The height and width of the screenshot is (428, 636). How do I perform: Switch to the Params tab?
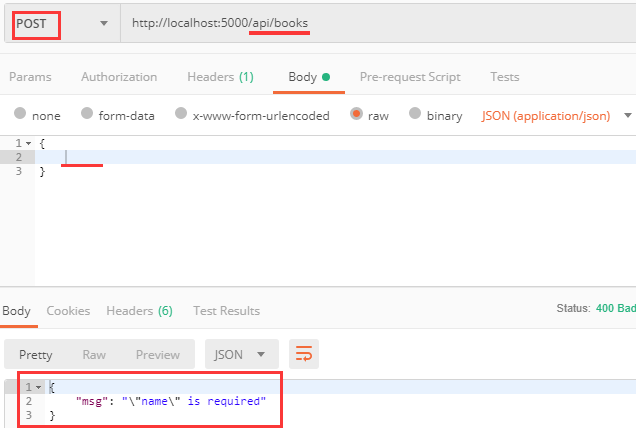[x=30, y=77]
